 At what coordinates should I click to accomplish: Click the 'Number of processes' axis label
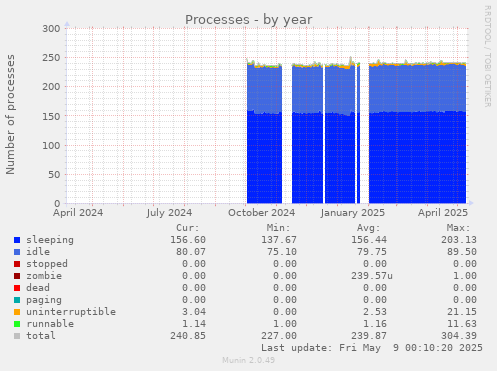tap(10, 114)
